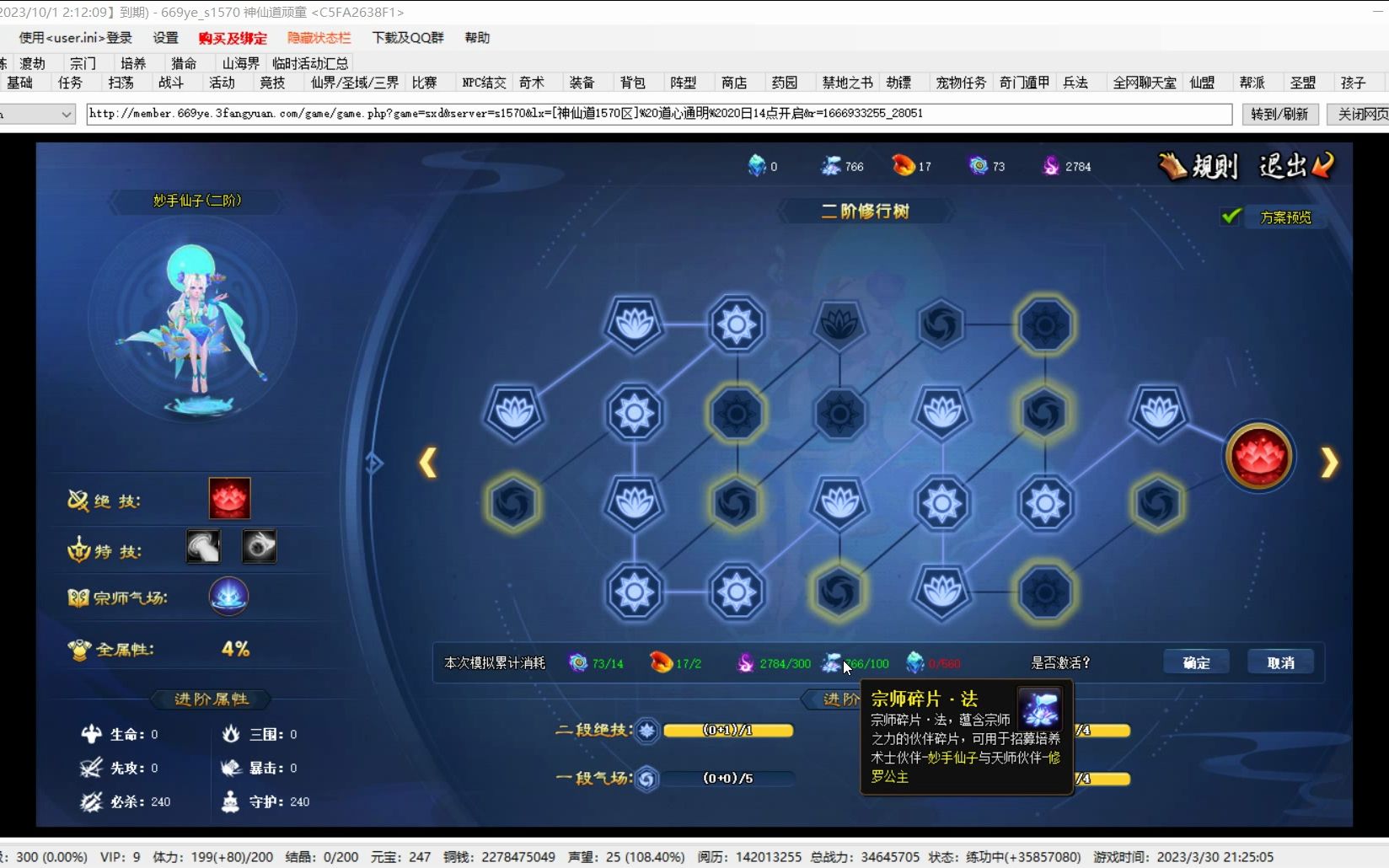Click into the game URL address field
The image size is (1389, 868).
coord(659,114)
